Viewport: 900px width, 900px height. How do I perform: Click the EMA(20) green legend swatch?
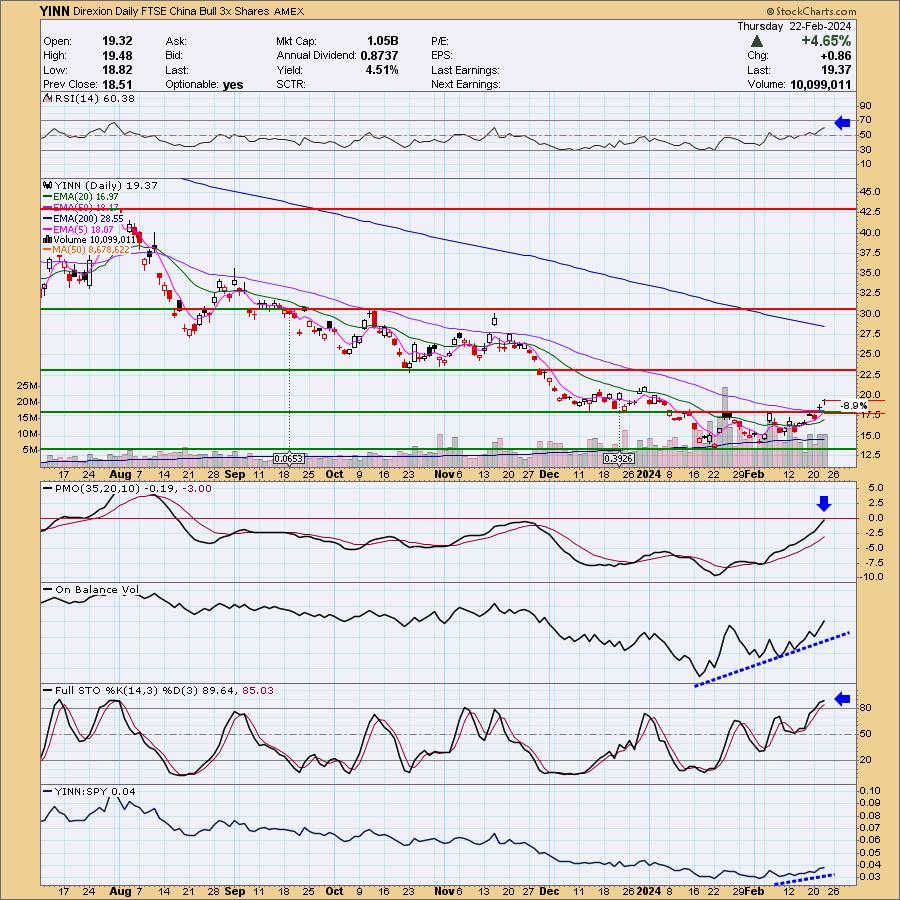(48, 197)
